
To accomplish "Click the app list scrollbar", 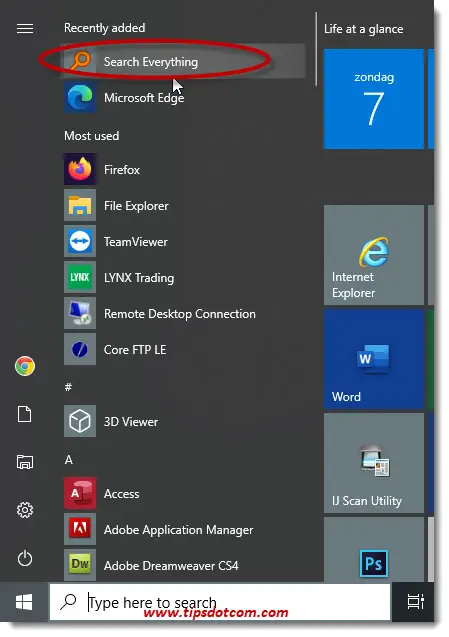I will coord(316,49).
